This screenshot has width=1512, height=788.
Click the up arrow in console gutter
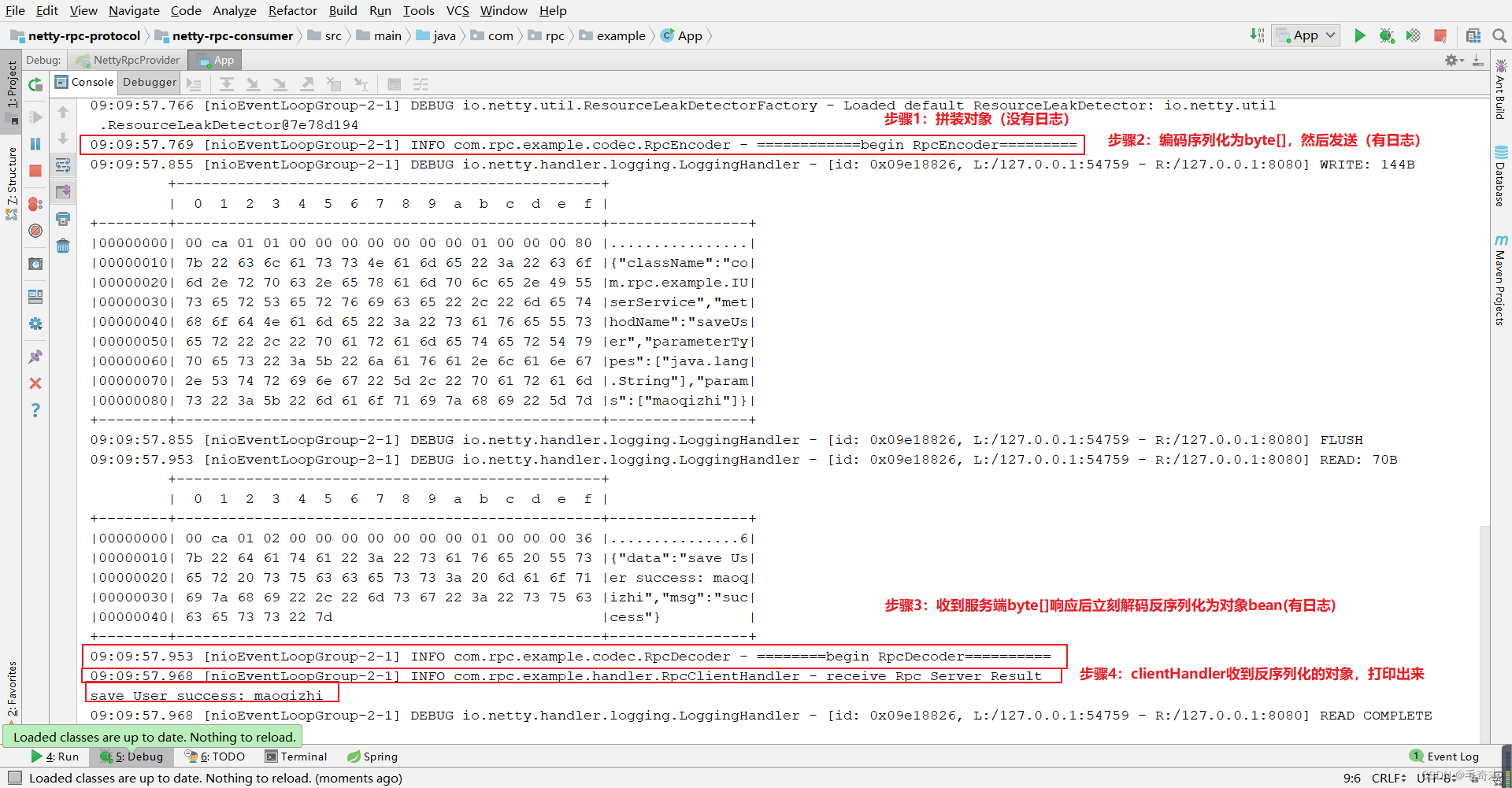pyautogui.click(x=63, y=113)
